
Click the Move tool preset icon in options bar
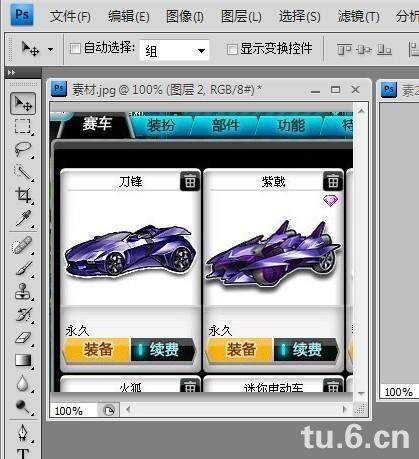(30, 49)
